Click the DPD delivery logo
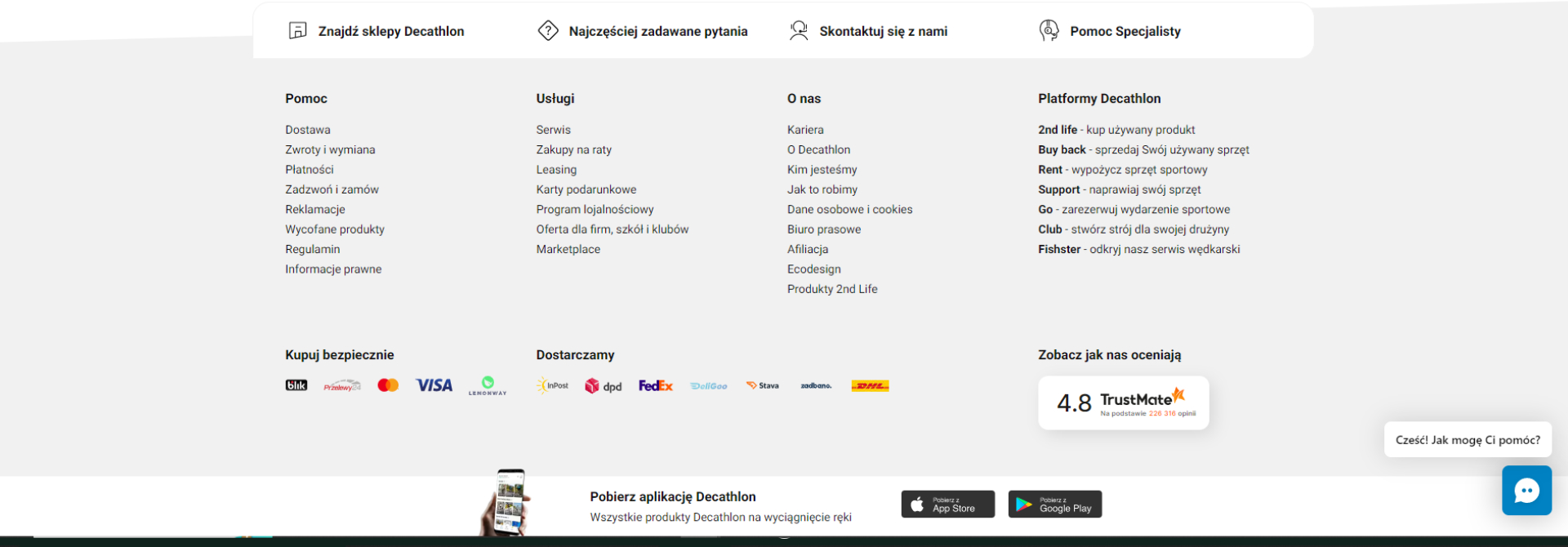This screenshot has width=1568, height=547. [604, 386]
